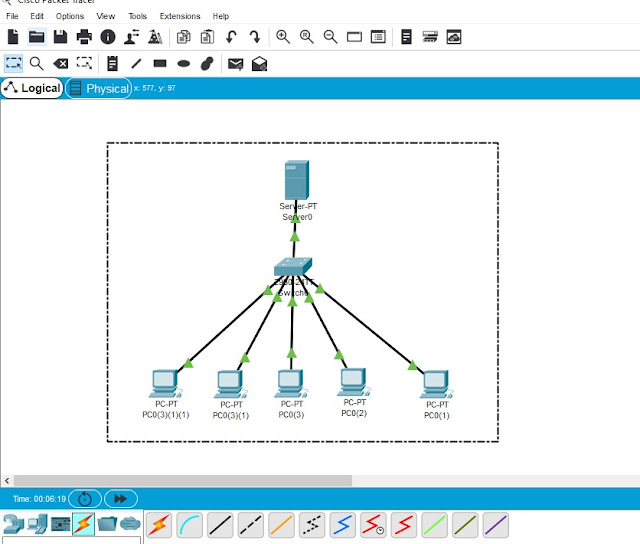
Task: Pick the Serial DCE cable with clock
Action: (373, 525)
